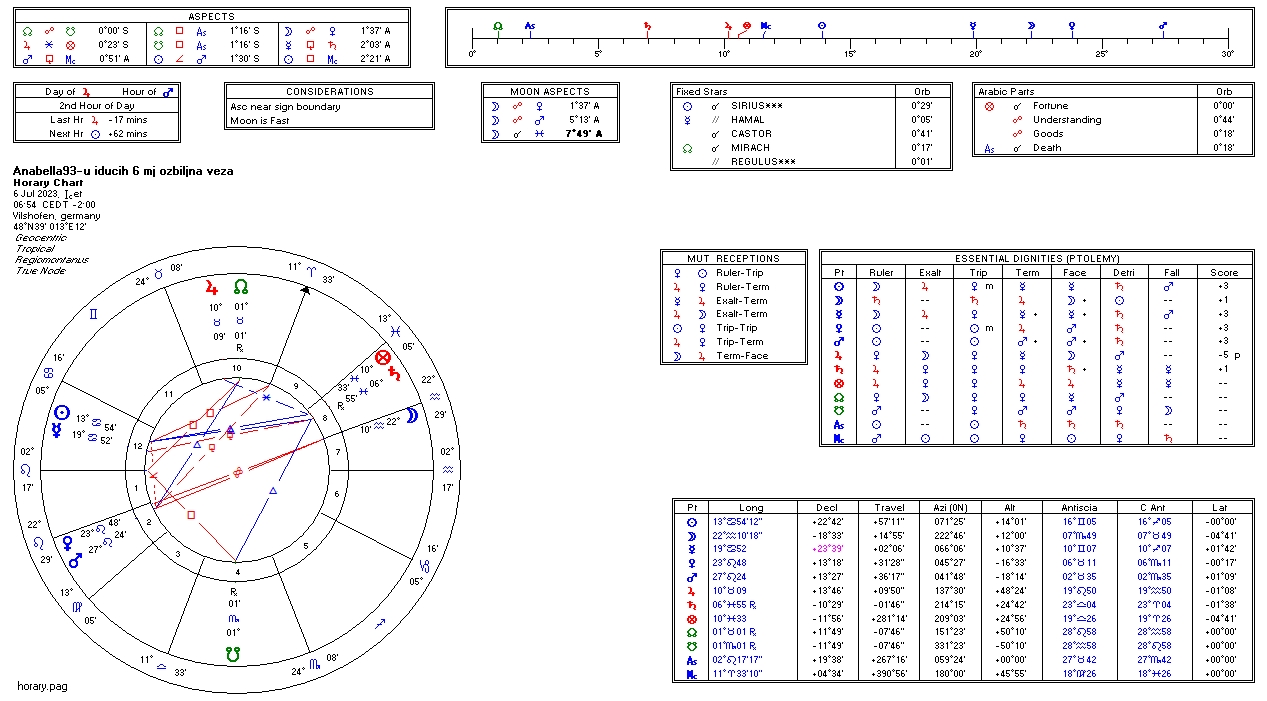Screen dimensions: 1267x701
Task: Click the chart title 'Anabella93-u iducih 6 mj ozbiljna veza'
Action: click(x=123, y=171)
